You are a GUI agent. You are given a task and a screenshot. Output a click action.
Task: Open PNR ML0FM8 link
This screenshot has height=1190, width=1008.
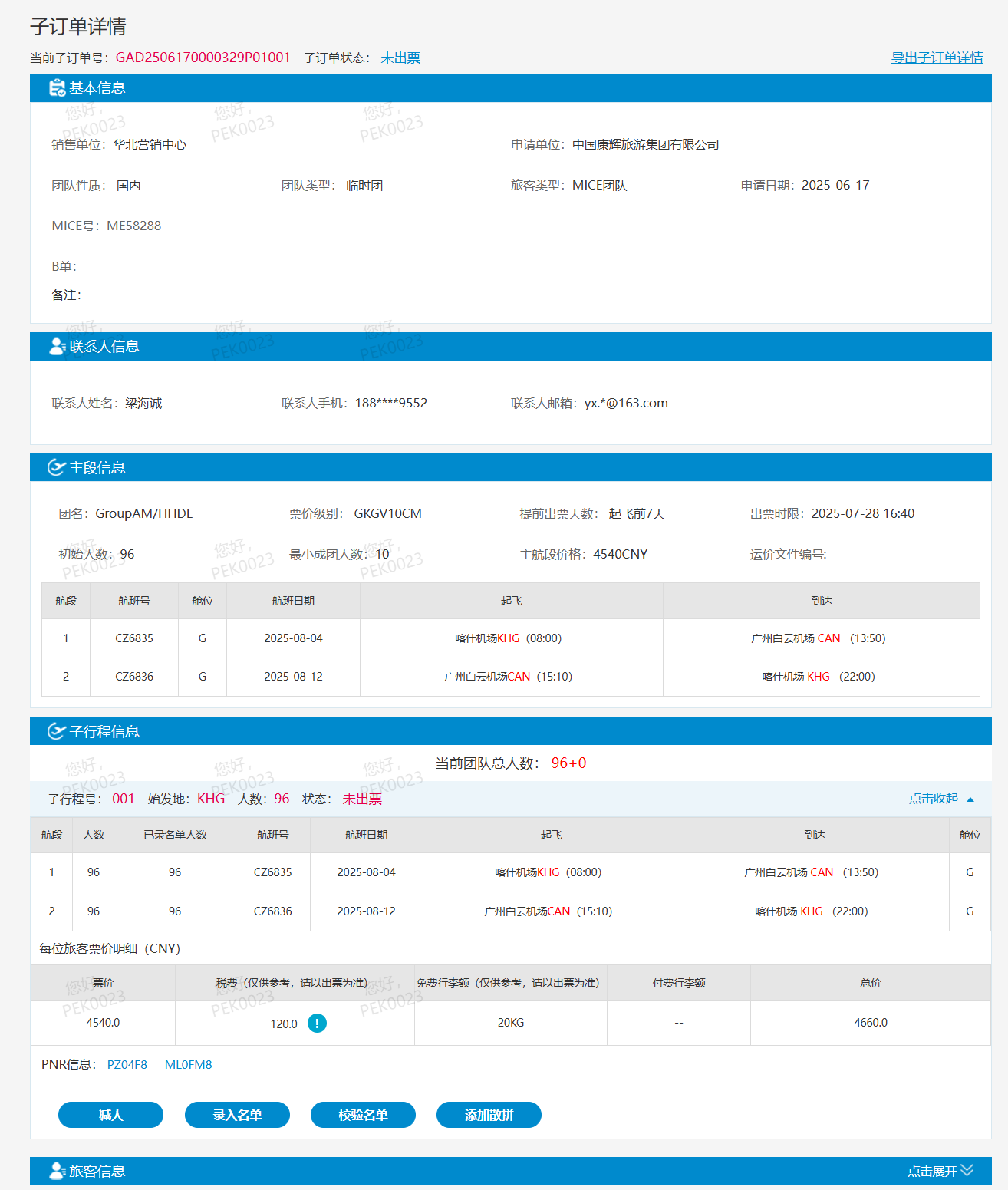pos(188,1065)
